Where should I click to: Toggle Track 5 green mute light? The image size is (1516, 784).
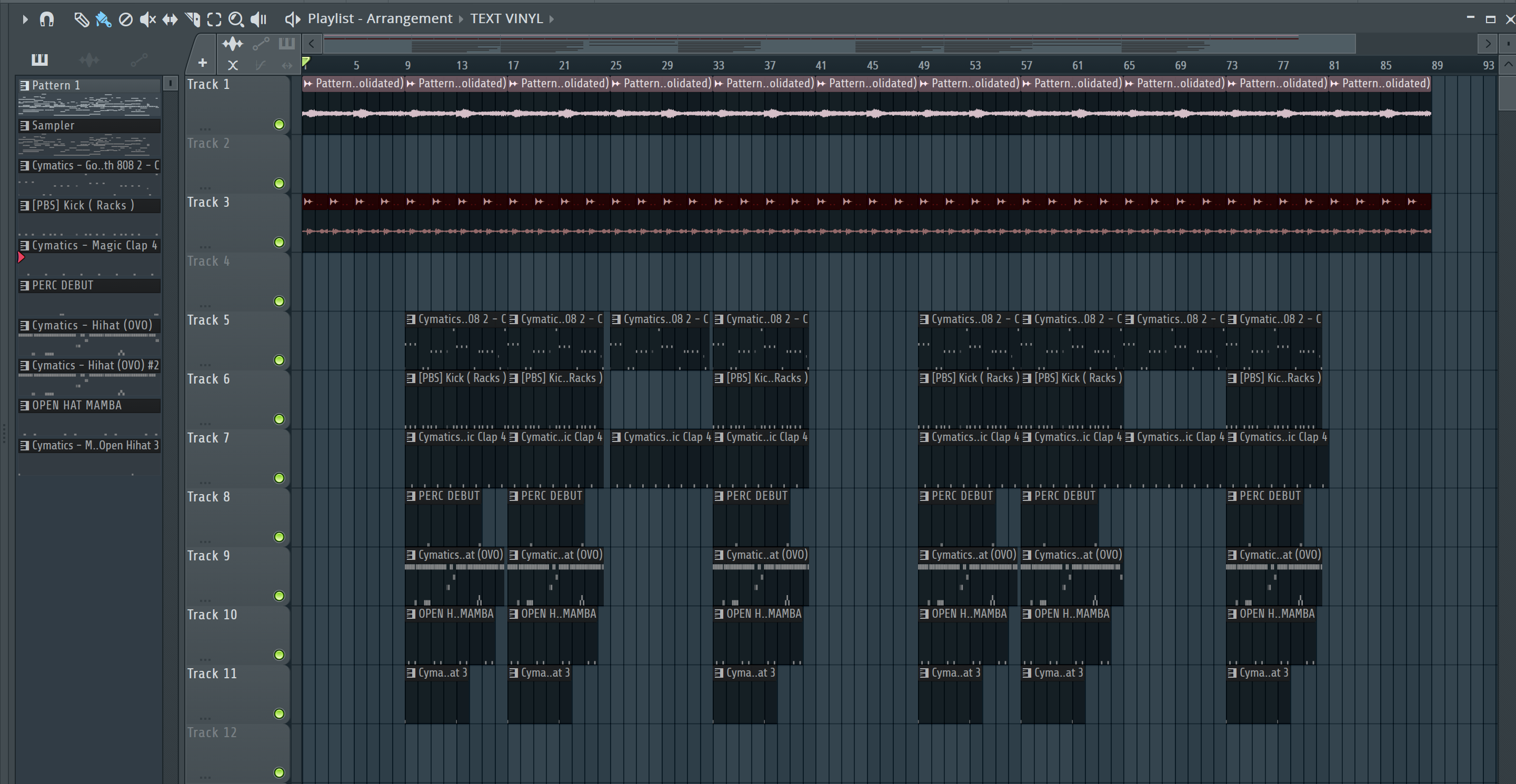[279, 360]
